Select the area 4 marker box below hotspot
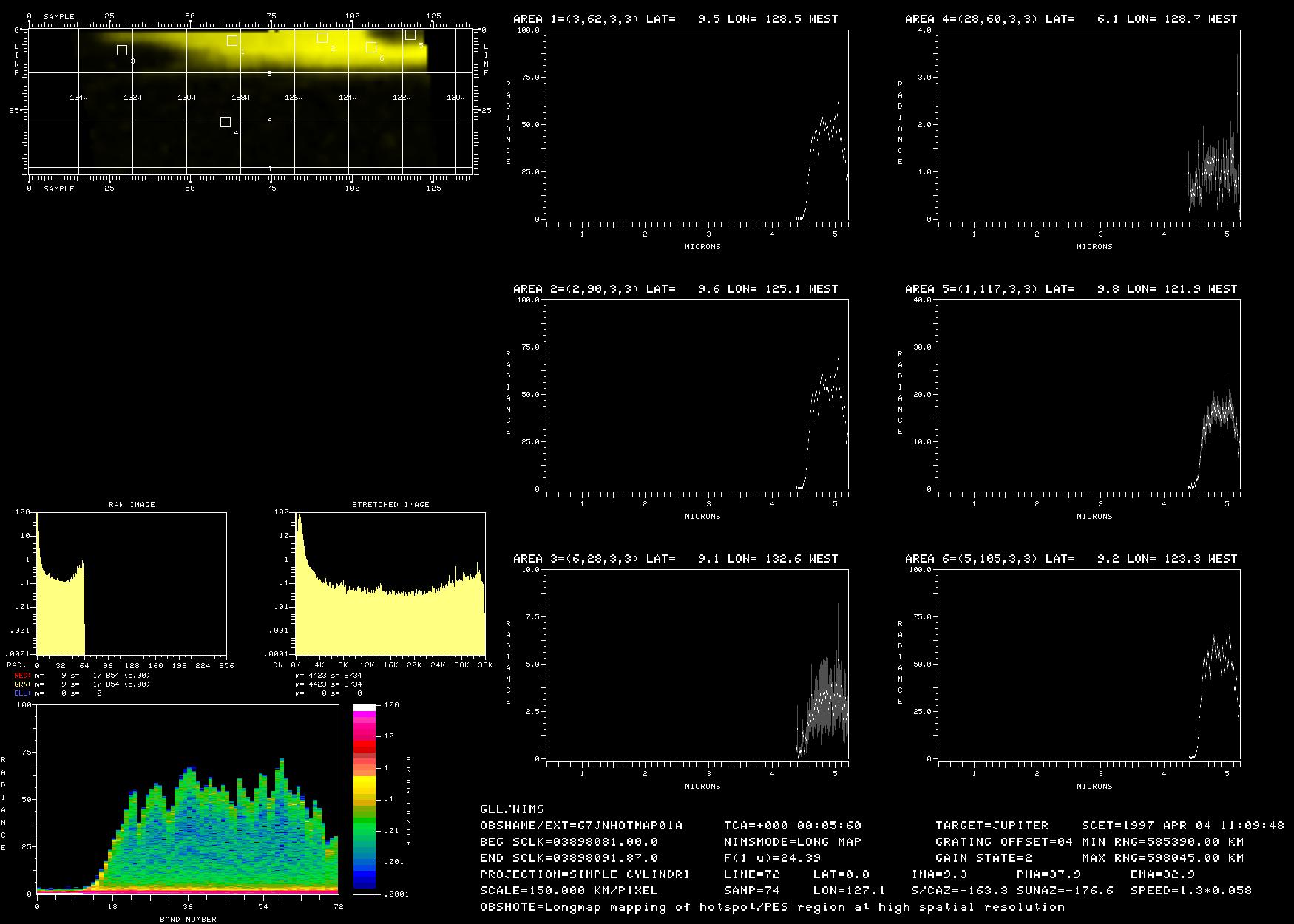 226,122
